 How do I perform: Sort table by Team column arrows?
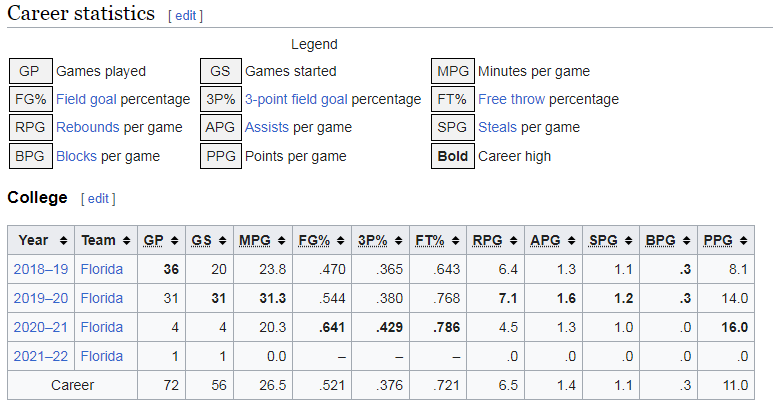point(124,241)
